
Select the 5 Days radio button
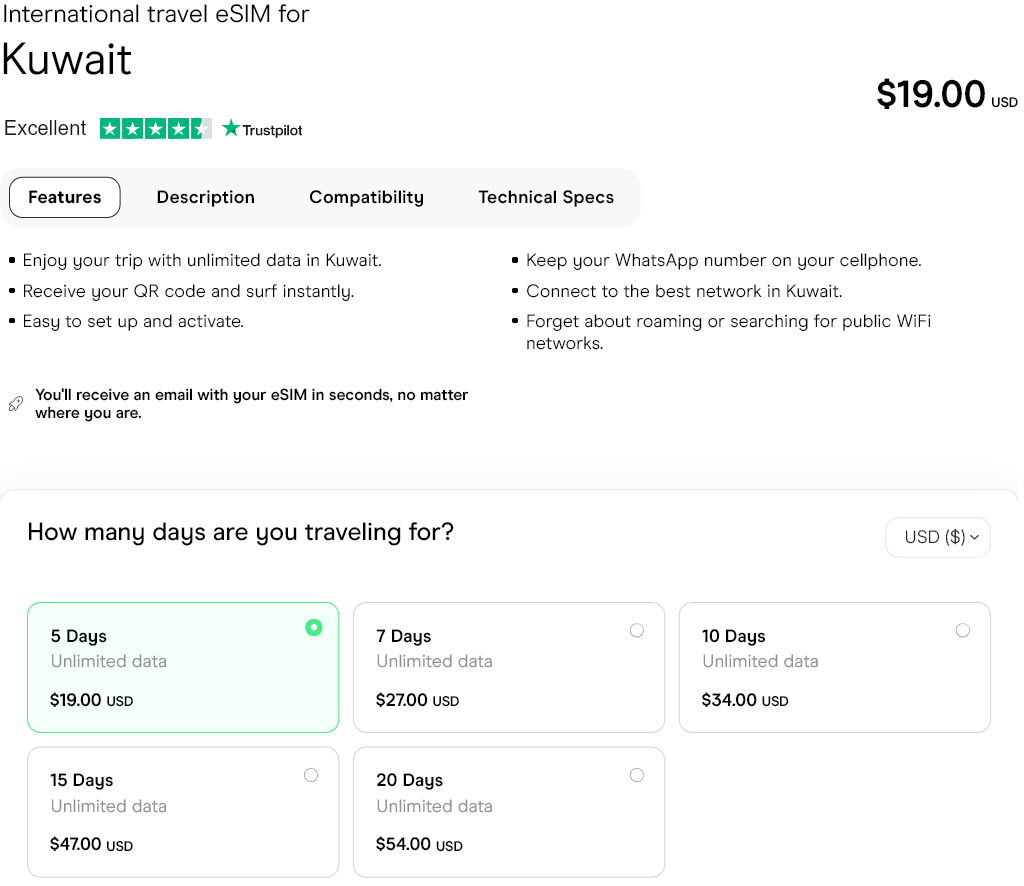pos(314,628)
